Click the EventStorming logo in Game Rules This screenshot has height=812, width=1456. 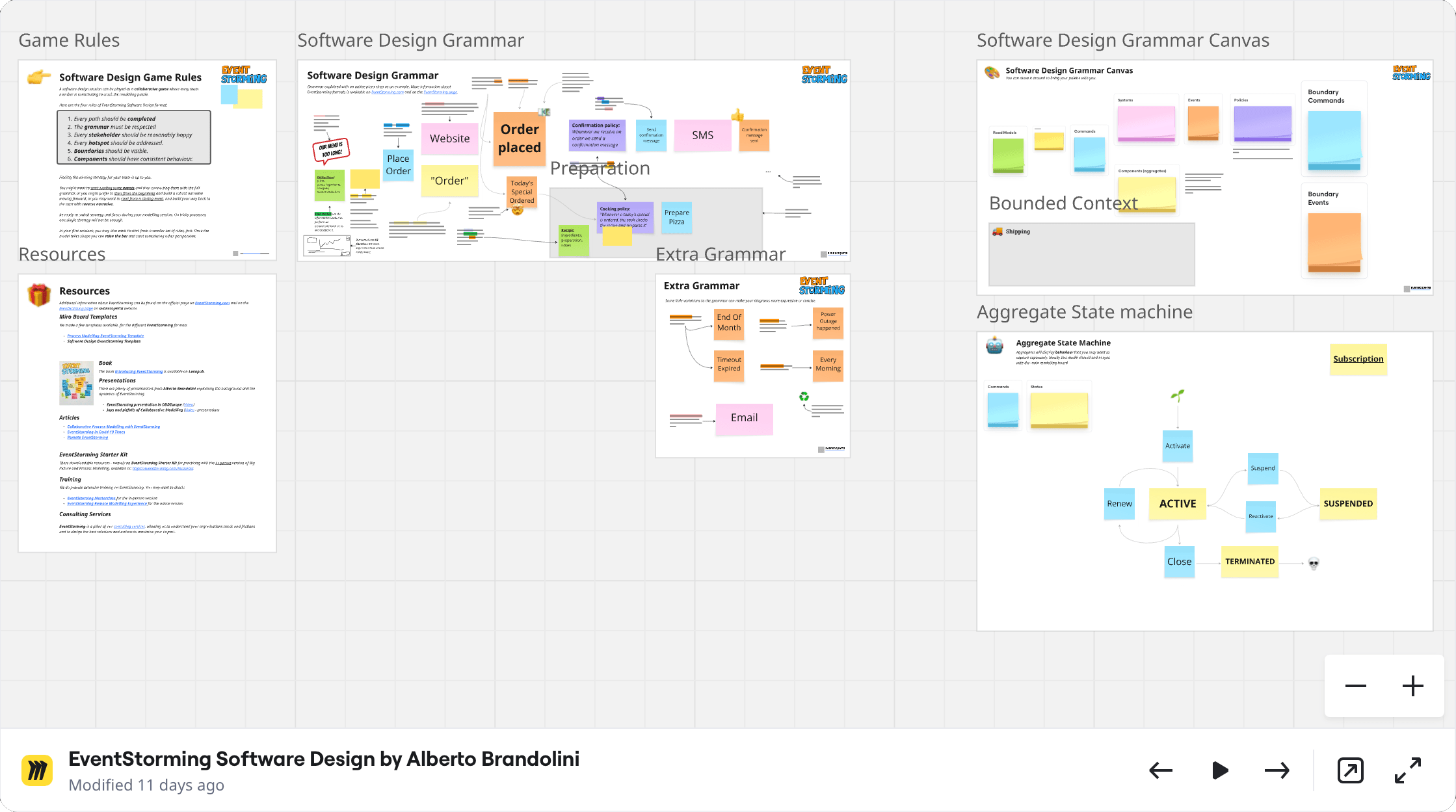coord(244,75)
